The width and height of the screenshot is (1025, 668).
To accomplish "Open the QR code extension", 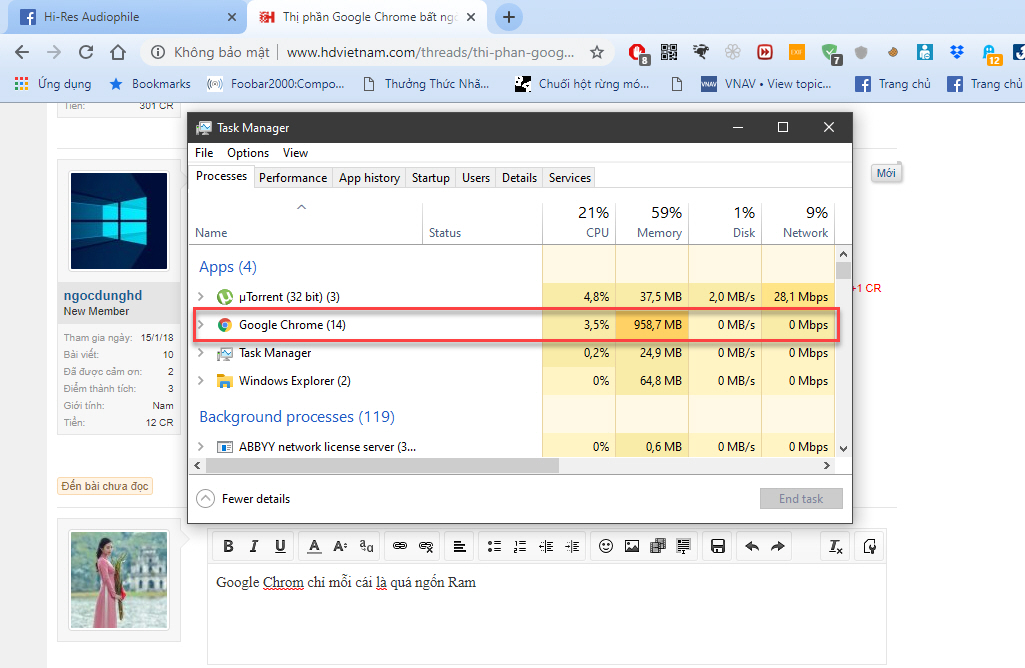I will click(669, 52).
